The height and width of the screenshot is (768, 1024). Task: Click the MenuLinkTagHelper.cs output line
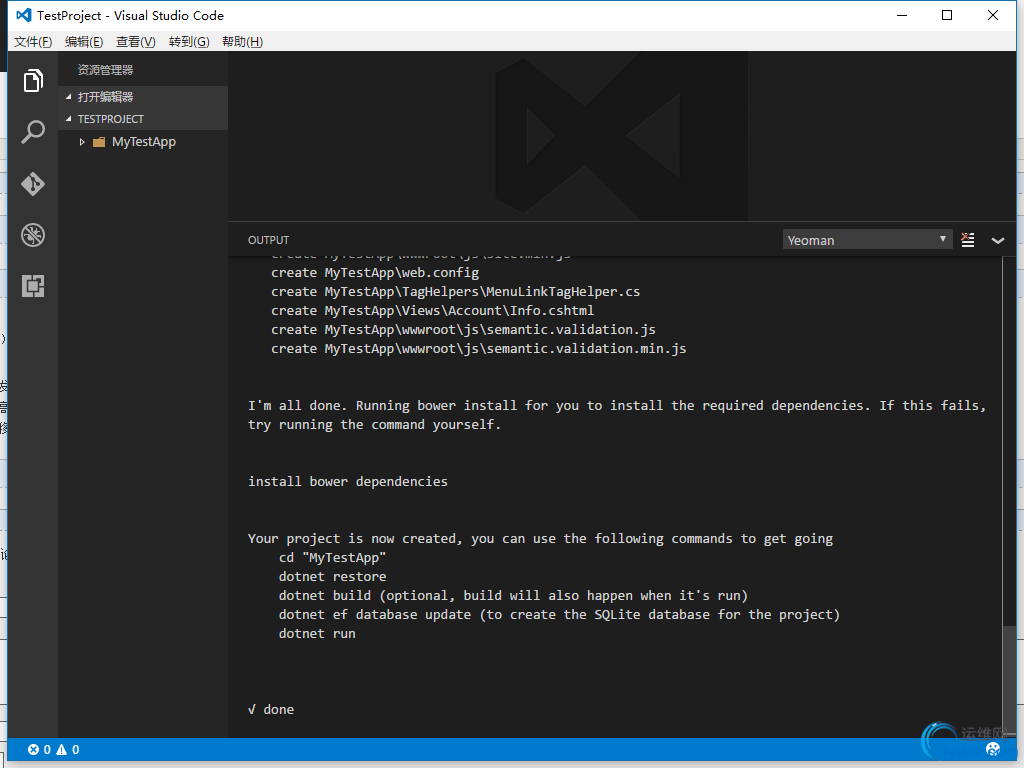(x=456, y=292)
